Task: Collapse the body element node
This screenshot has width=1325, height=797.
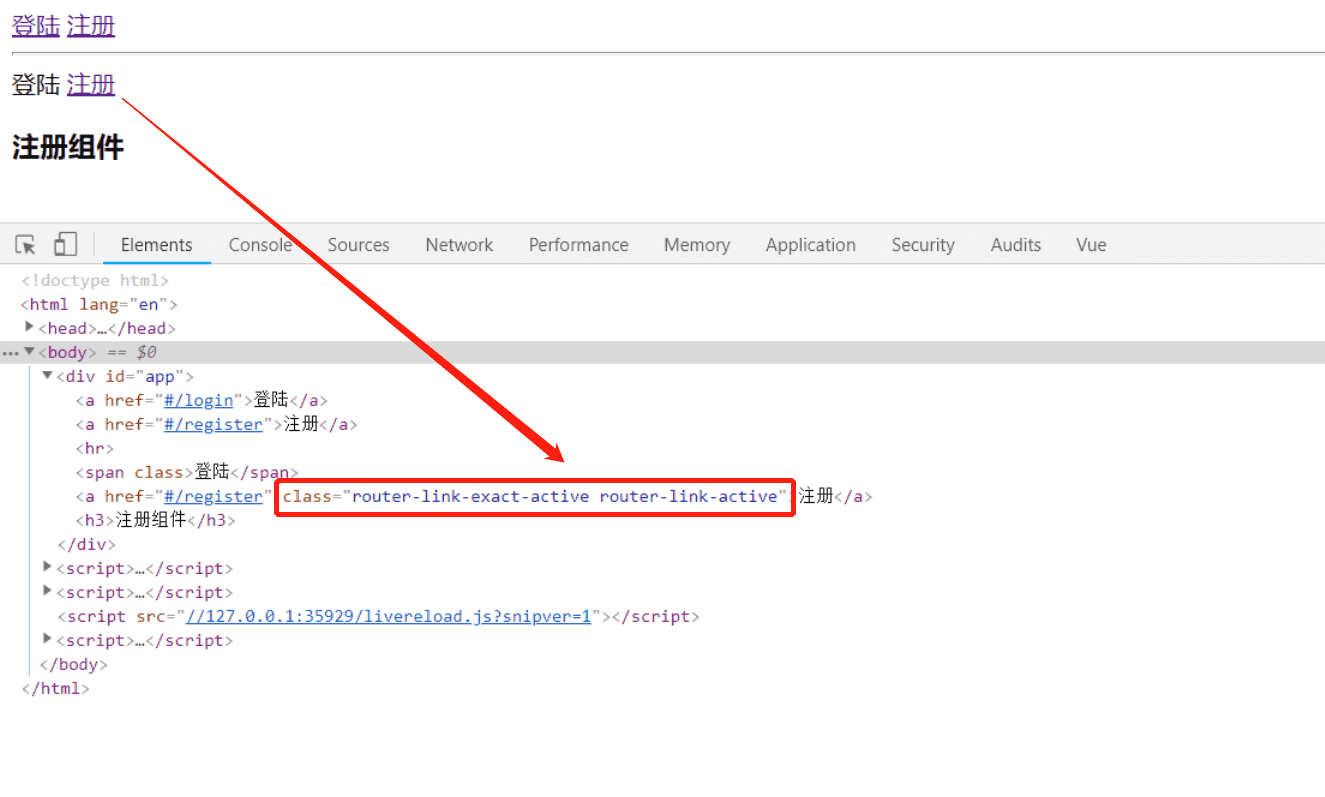Action: pyautogui.click(x=29, y=352)
